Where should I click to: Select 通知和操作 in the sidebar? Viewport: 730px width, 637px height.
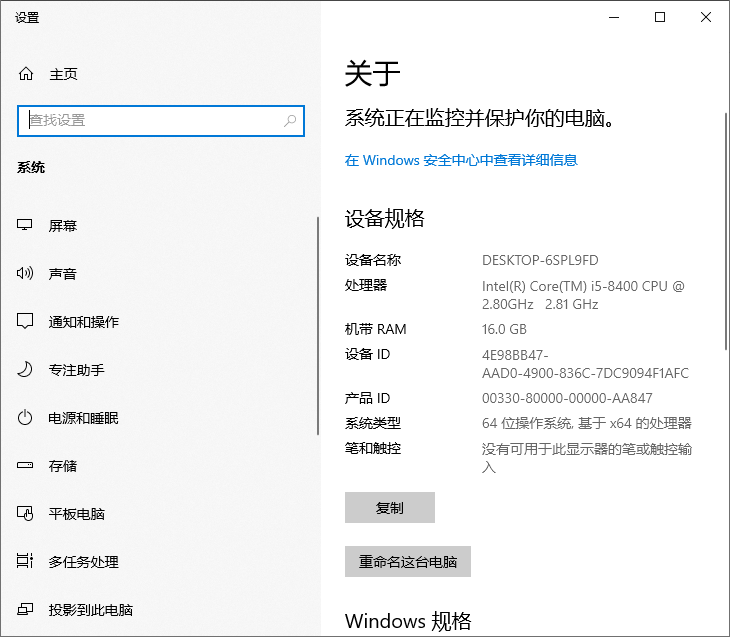tap(159, 321)
